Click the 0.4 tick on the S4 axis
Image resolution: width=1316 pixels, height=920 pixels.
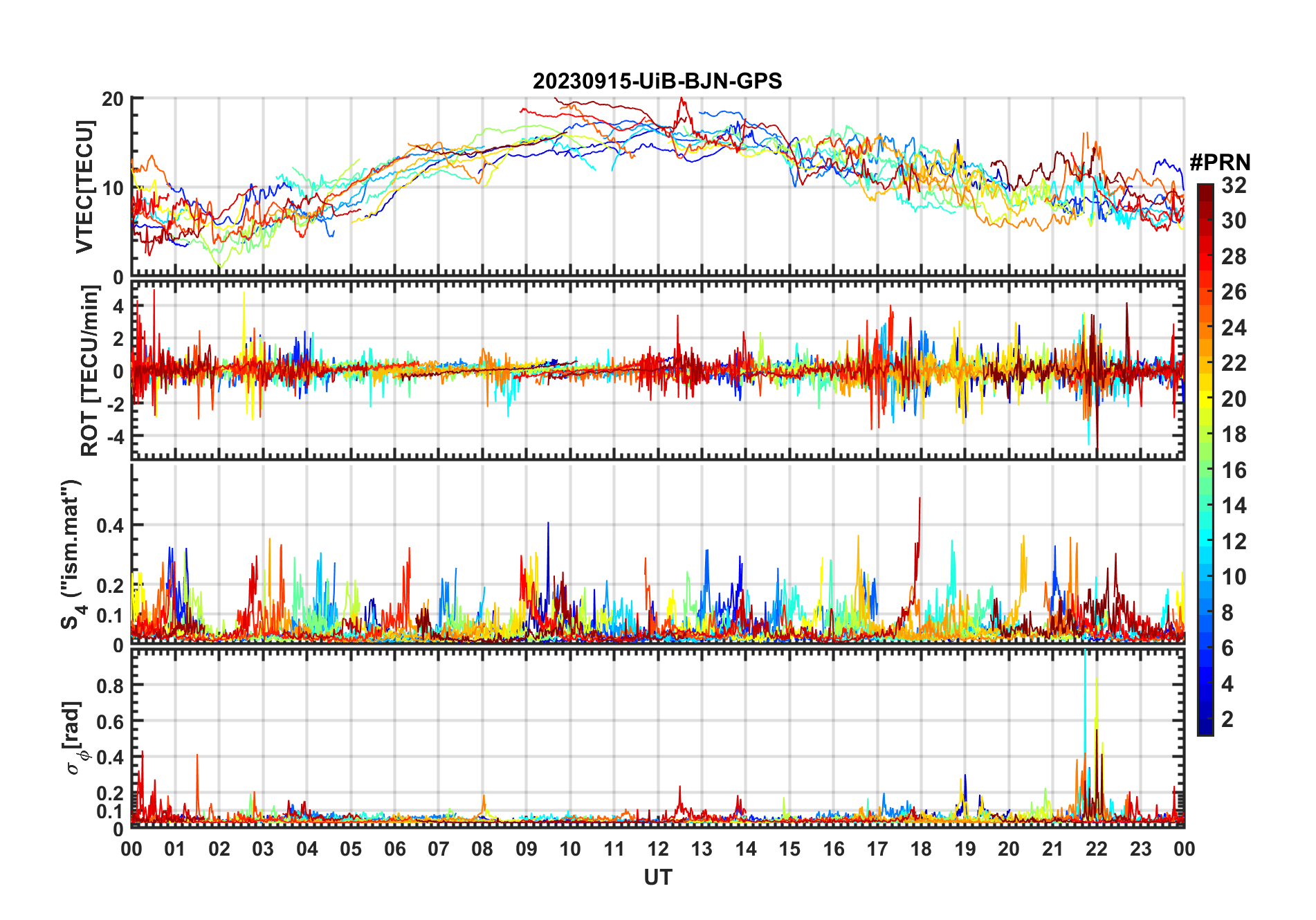[x=110, y=526]
